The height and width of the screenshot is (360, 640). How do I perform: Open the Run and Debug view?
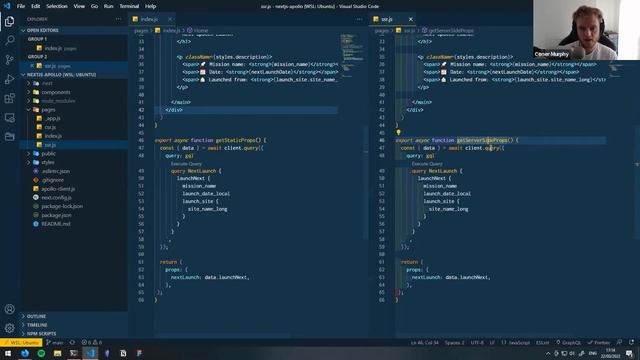pos(9,79)
